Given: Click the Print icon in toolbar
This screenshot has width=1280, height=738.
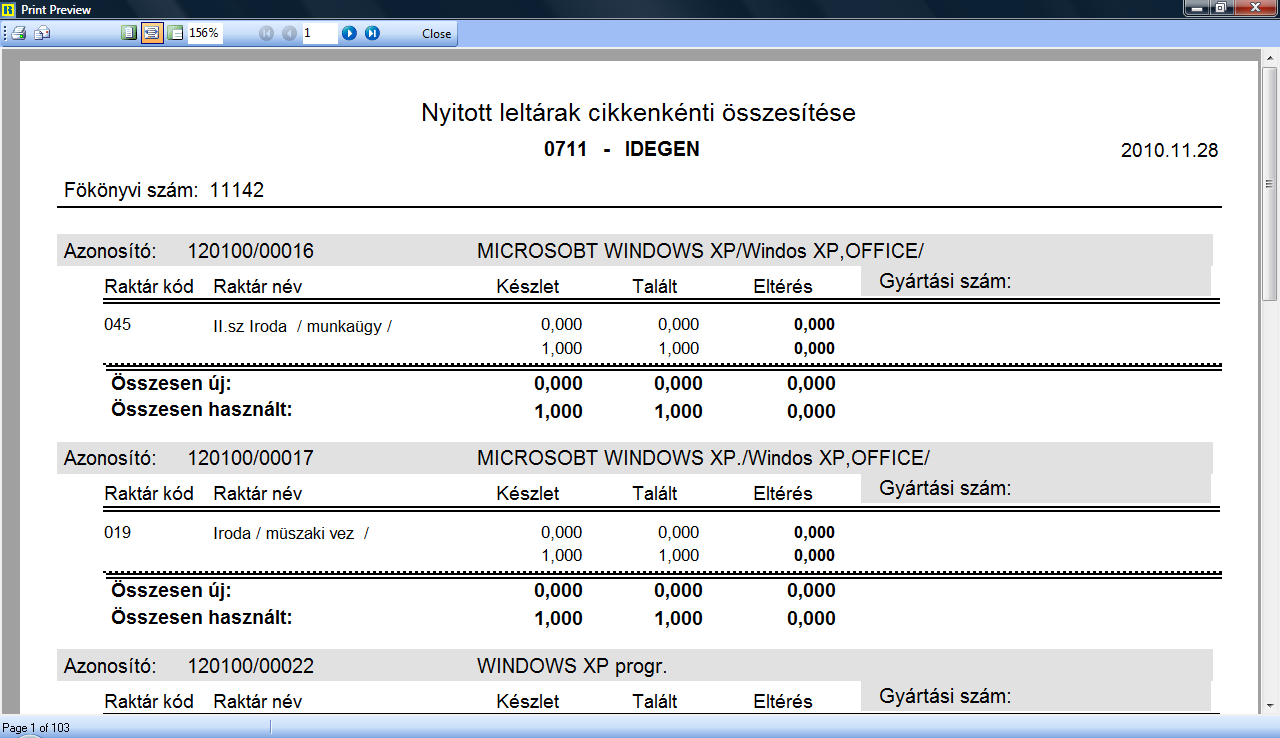Looking at the screenshot, I should click(19, 33).
